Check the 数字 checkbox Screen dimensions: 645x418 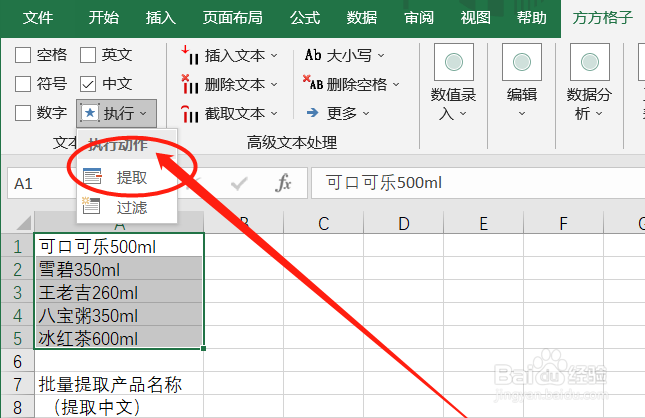coord(23,113)
